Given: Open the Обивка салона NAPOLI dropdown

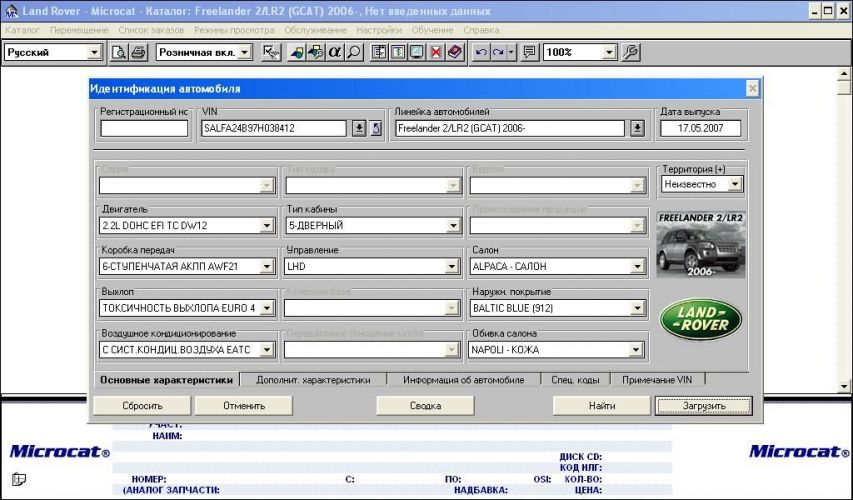Looking at the screenshot, I should pyautogui.click(x=635, y=349).
